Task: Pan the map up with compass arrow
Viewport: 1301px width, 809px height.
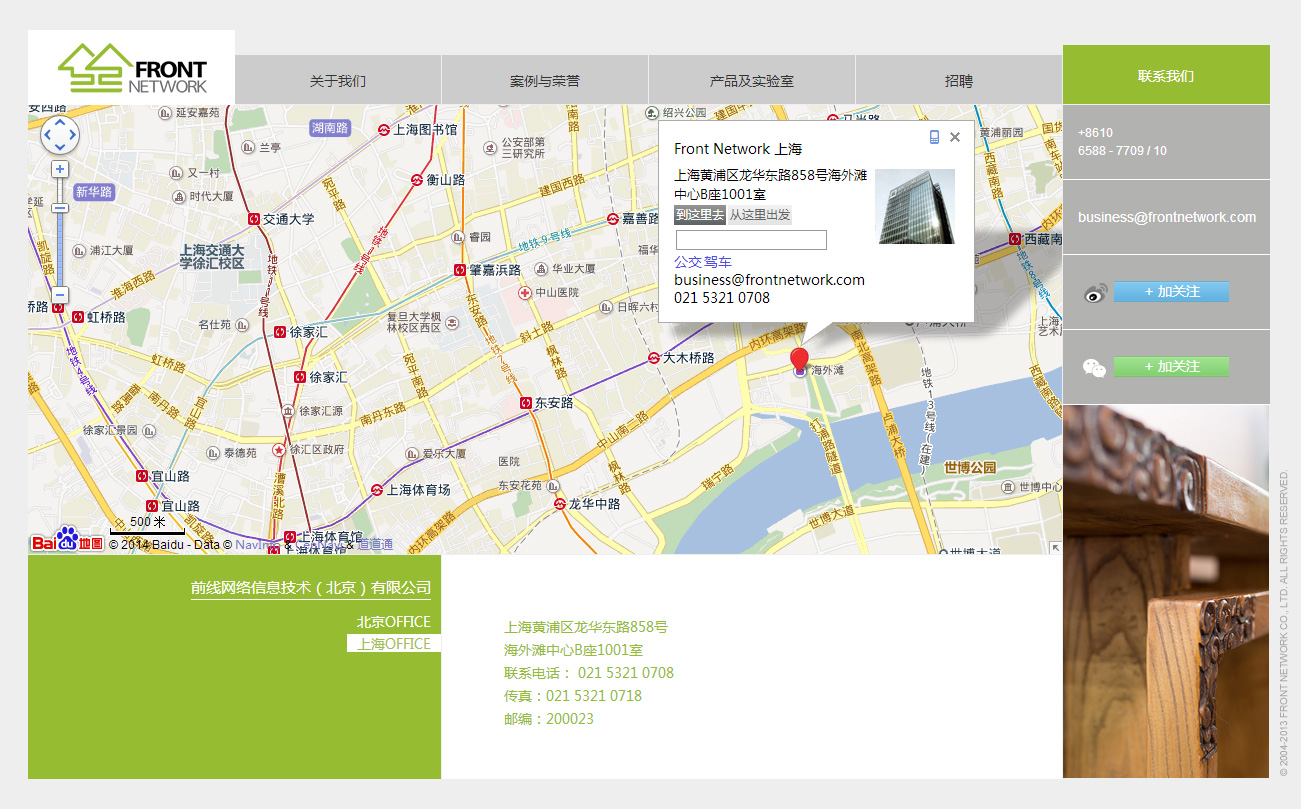Action: (x=60, y=123)
